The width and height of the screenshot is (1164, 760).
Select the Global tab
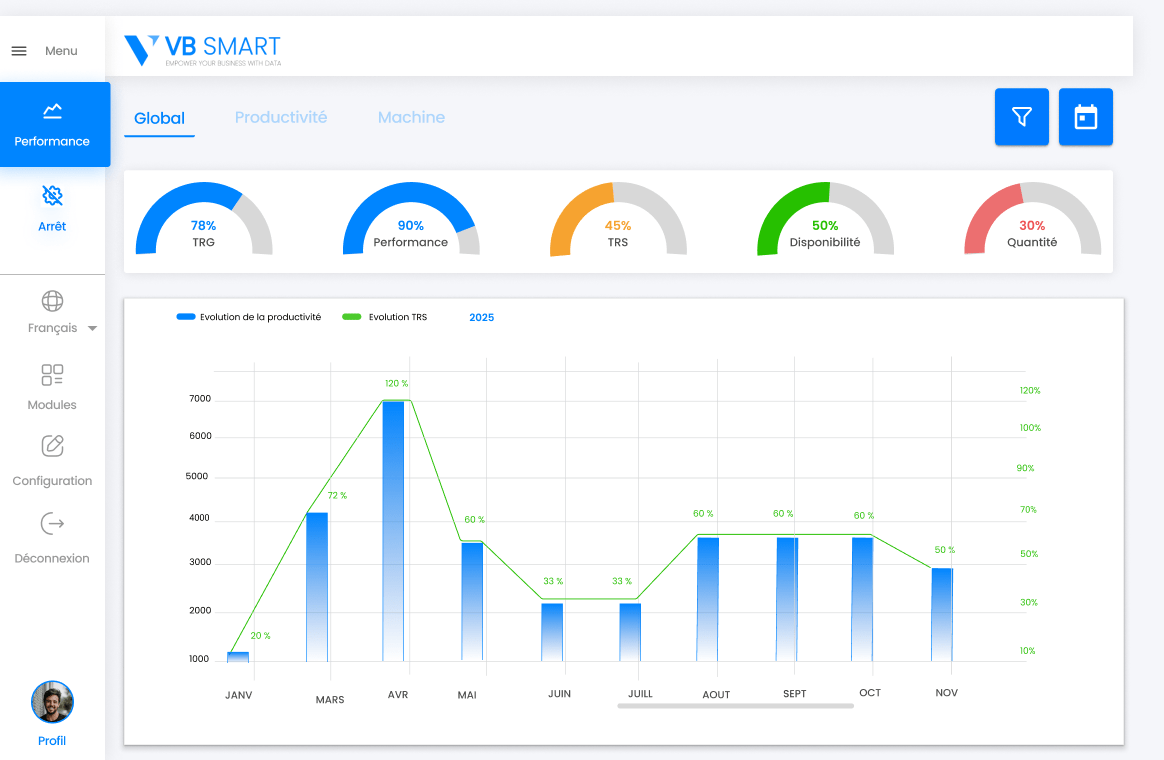pyautogui.click(x=159, y=118)
